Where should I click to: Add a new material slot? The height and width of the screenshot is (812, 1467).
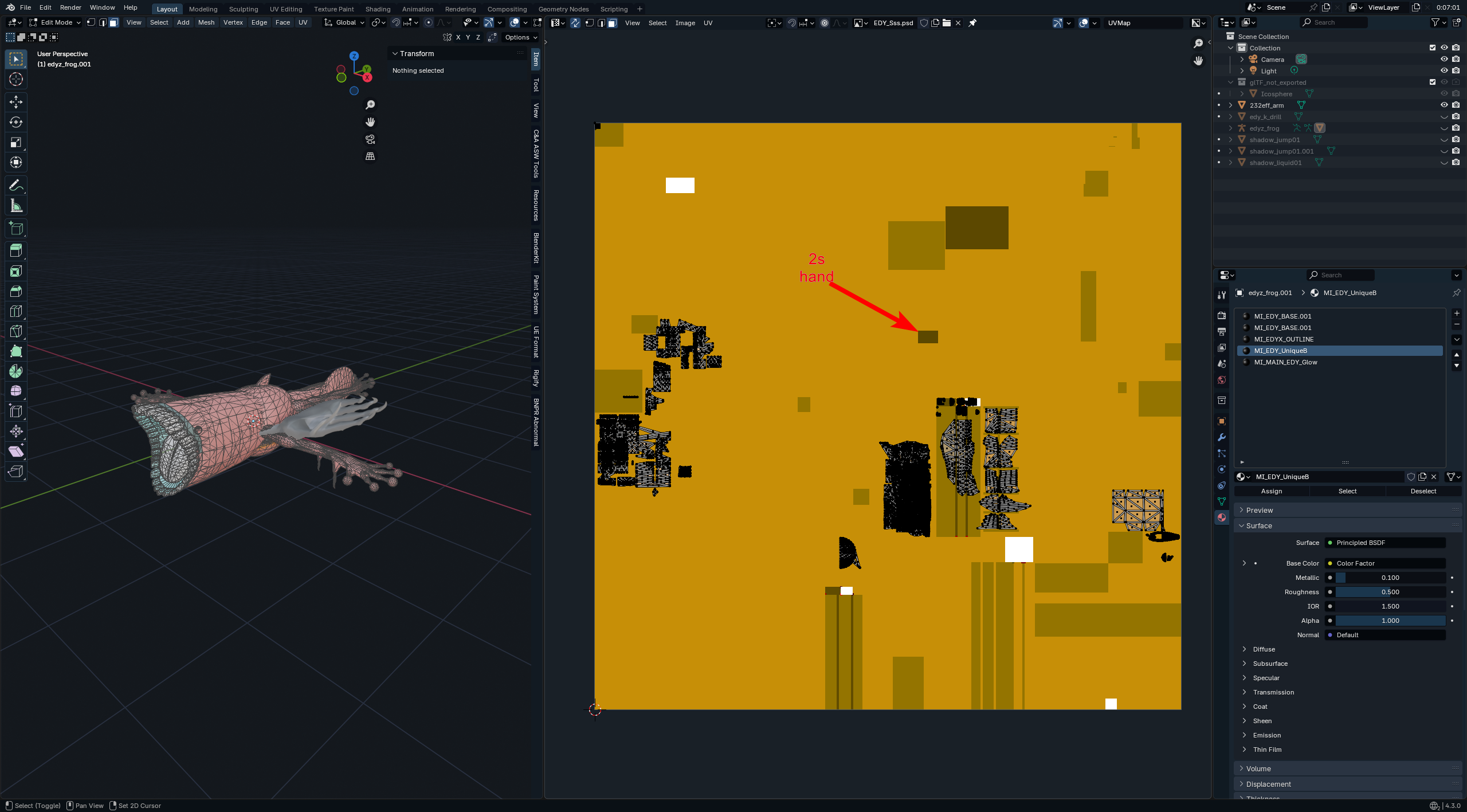pos(1457,313)
